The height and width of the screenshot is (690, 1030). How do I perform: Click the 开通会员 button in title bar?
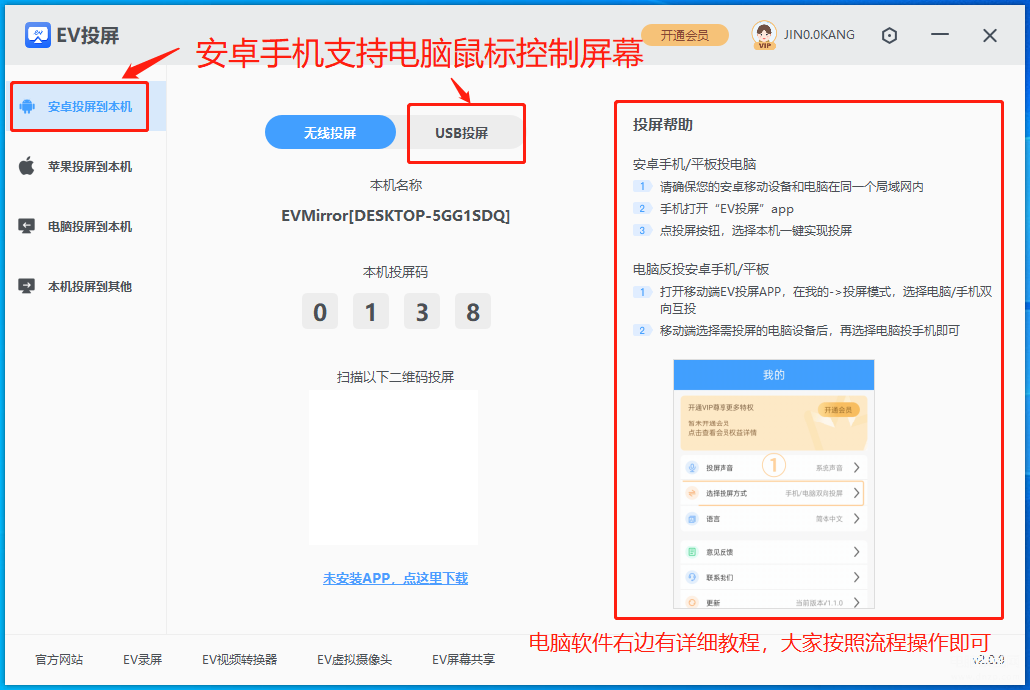click(685, 35)
